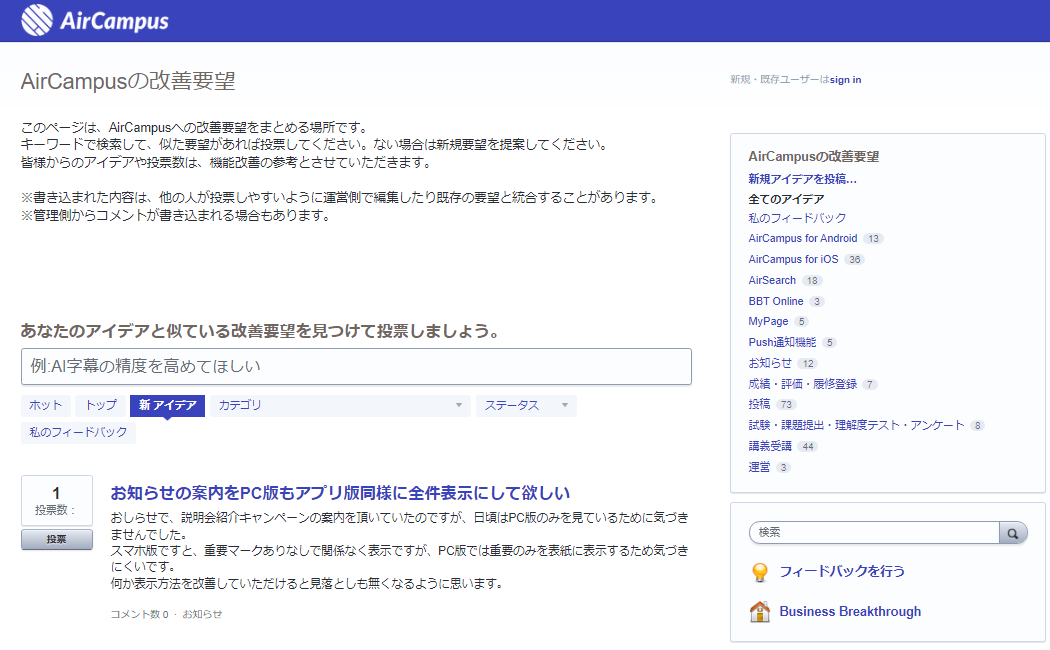Switch to the トップ tab
1050x650 pixels.
pos(100,406)
